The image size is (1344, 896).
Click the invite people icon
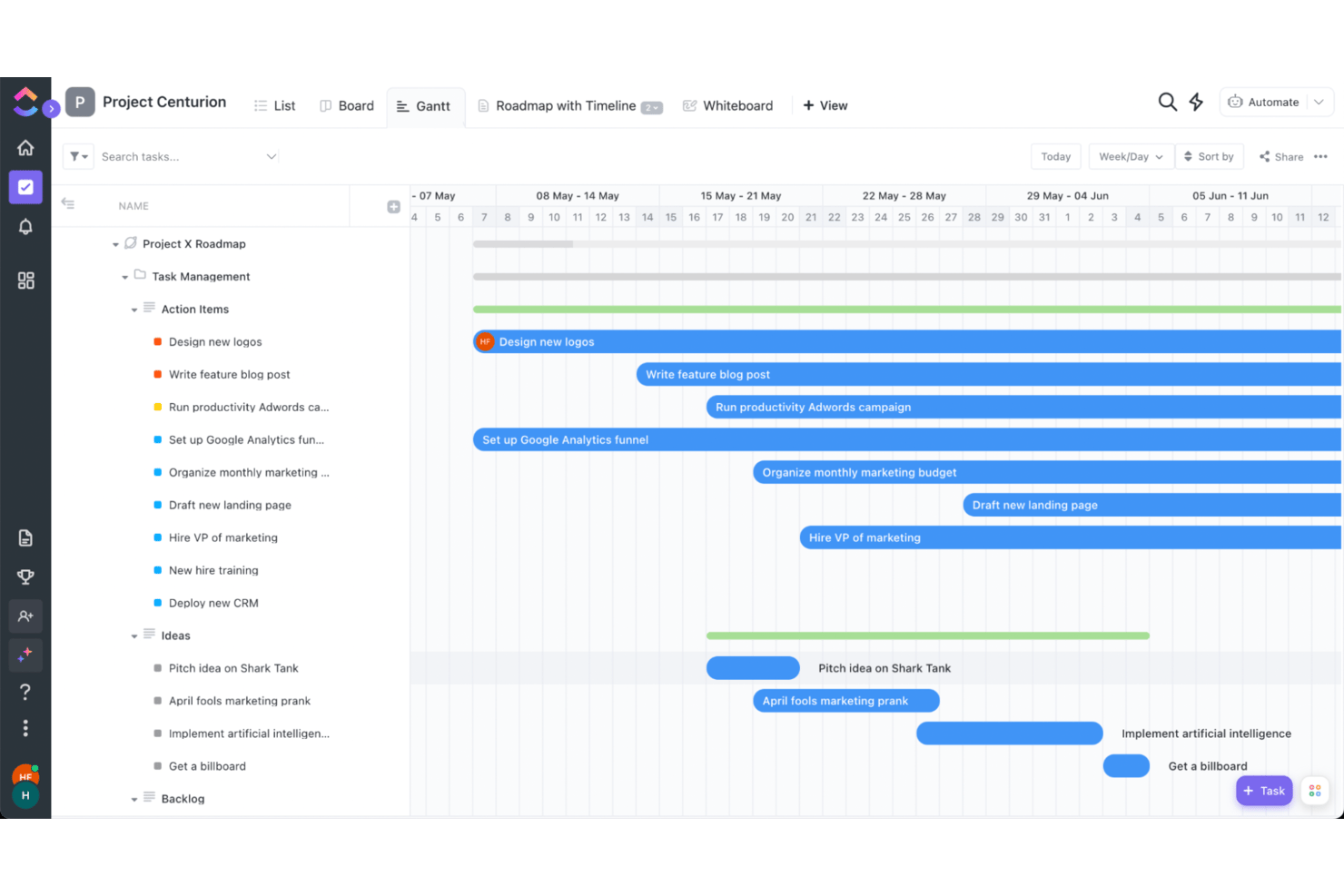[25, 616]
